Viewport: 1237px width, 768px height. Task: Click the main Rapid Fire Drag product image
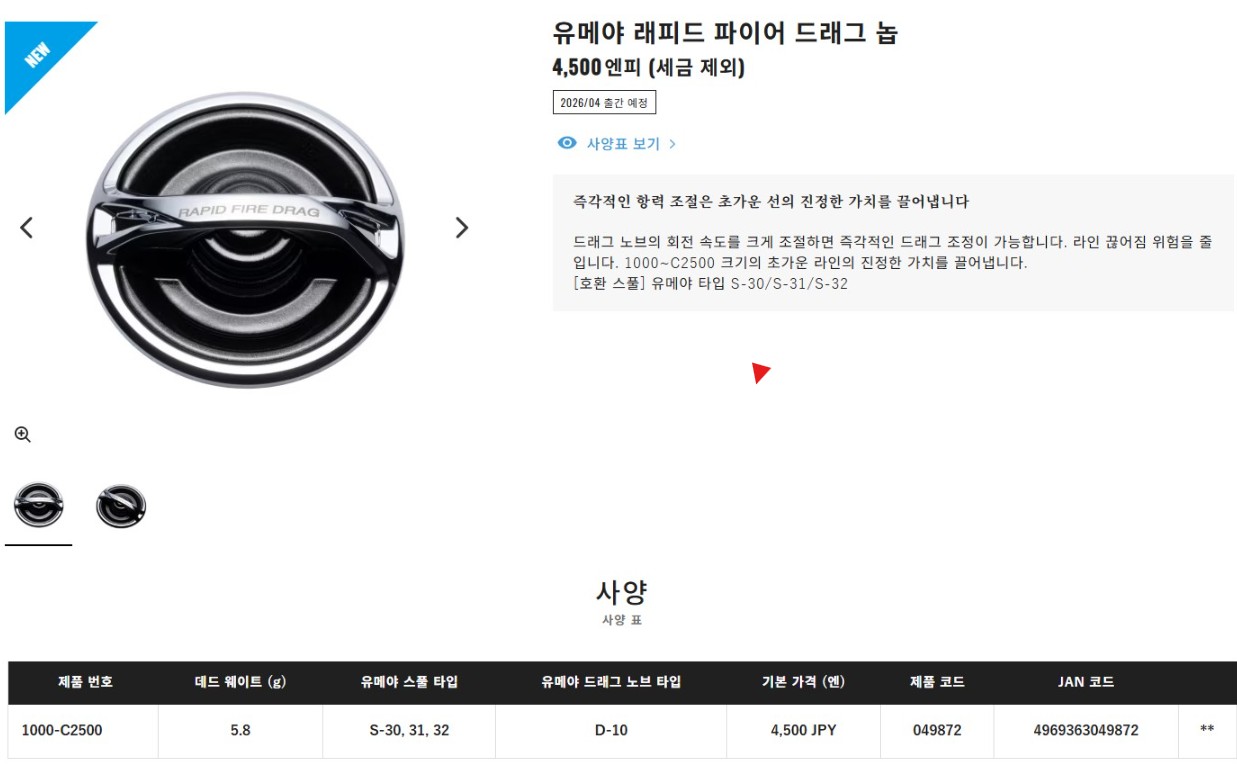(x=245, y=240)
